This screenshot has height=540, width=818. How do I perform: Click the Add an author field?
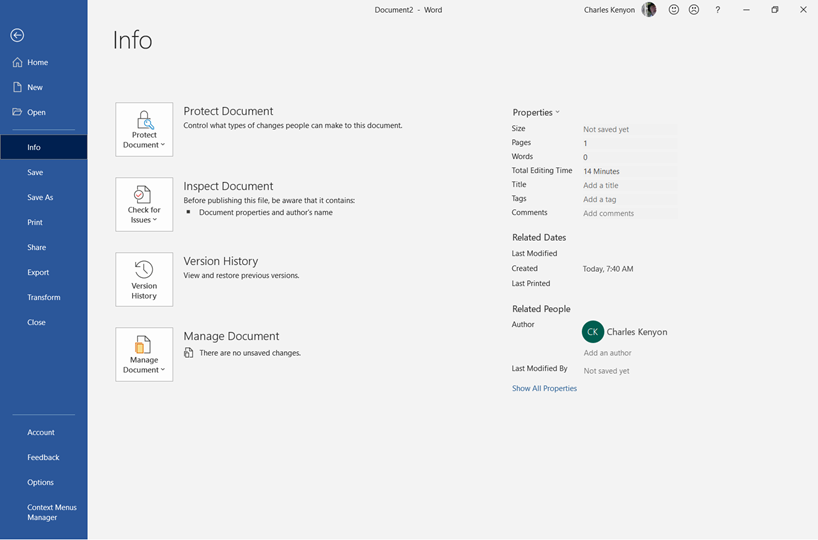[x=607, y=353]
